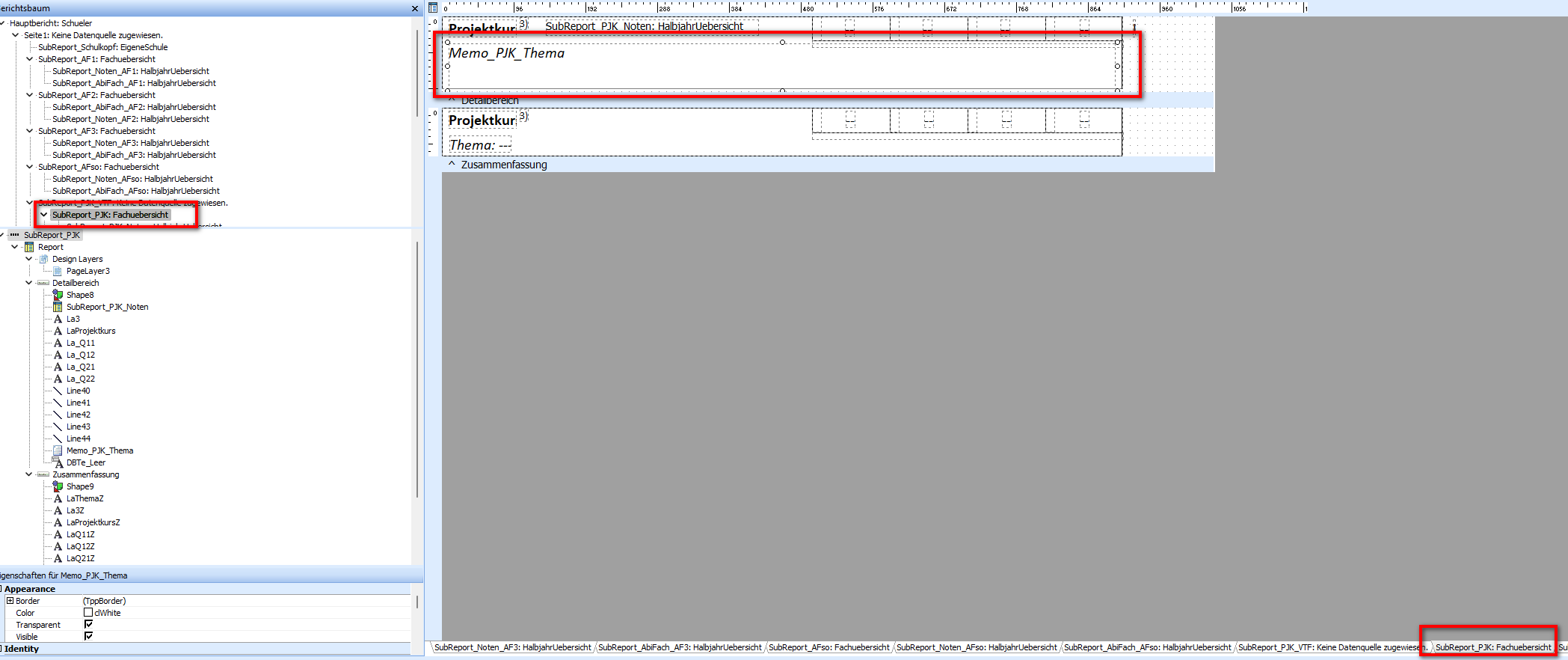The height and width of the screenshot is (660, 1568).
Task: Collapse the SubReport_AF1 tree node
Action: (x=29, y=59)
